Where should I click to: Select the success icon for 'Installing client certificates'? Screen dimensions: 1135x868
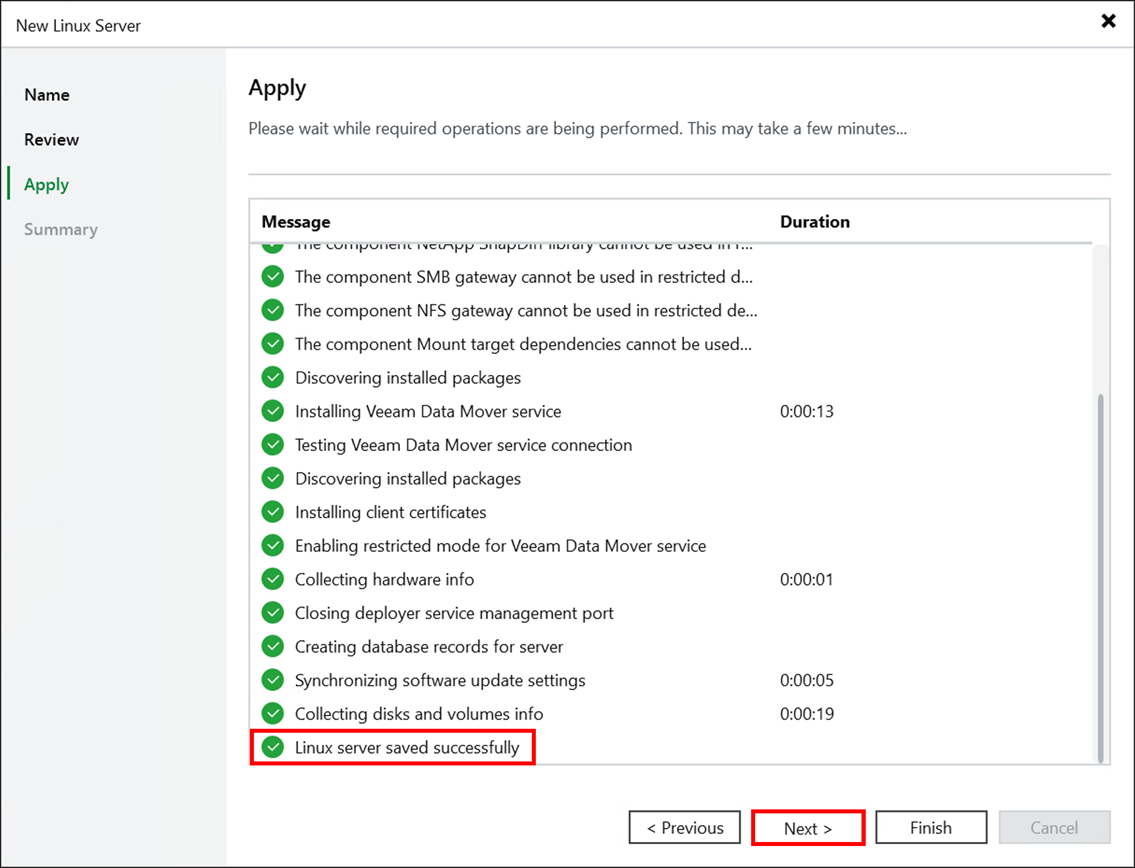tap(272, 512)
